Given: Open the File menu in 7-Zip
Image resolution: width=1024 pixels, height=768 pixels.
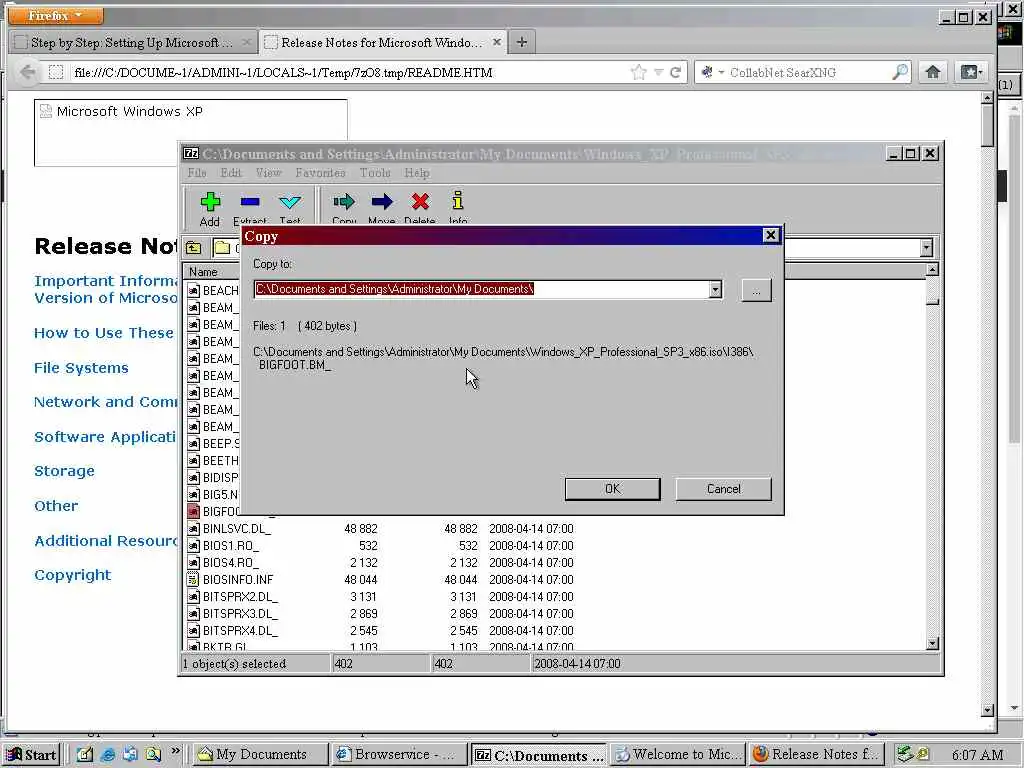Looking at the screenshot, I should [197, 173].
